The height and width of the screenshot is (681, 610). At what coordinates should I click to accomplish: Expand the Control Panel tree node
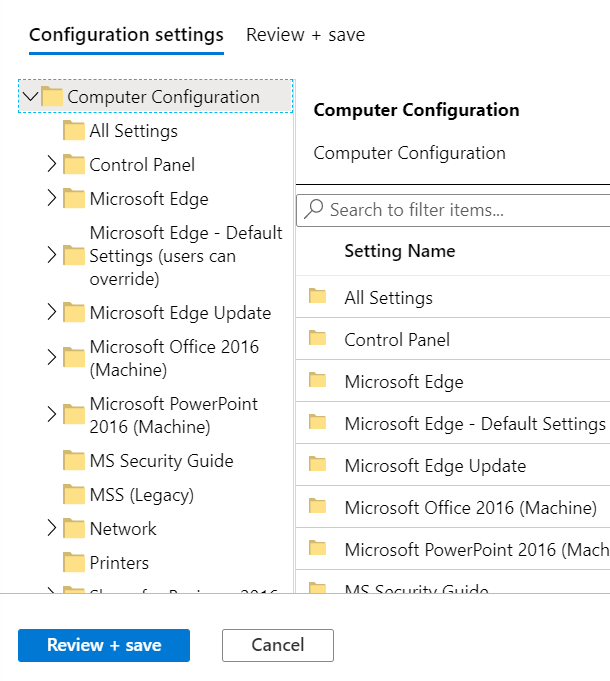(x=52, y=165)
